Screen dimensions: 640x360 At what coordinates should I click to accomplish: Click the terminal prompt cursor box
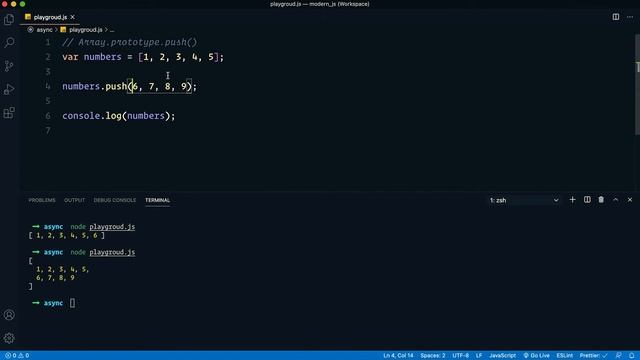coord(72,303)
